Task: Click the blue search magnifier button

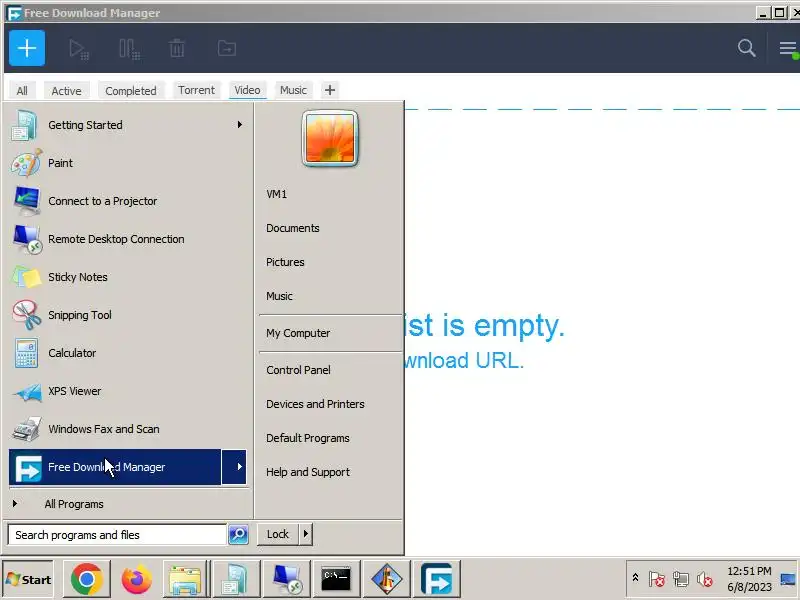Action: 238,535
